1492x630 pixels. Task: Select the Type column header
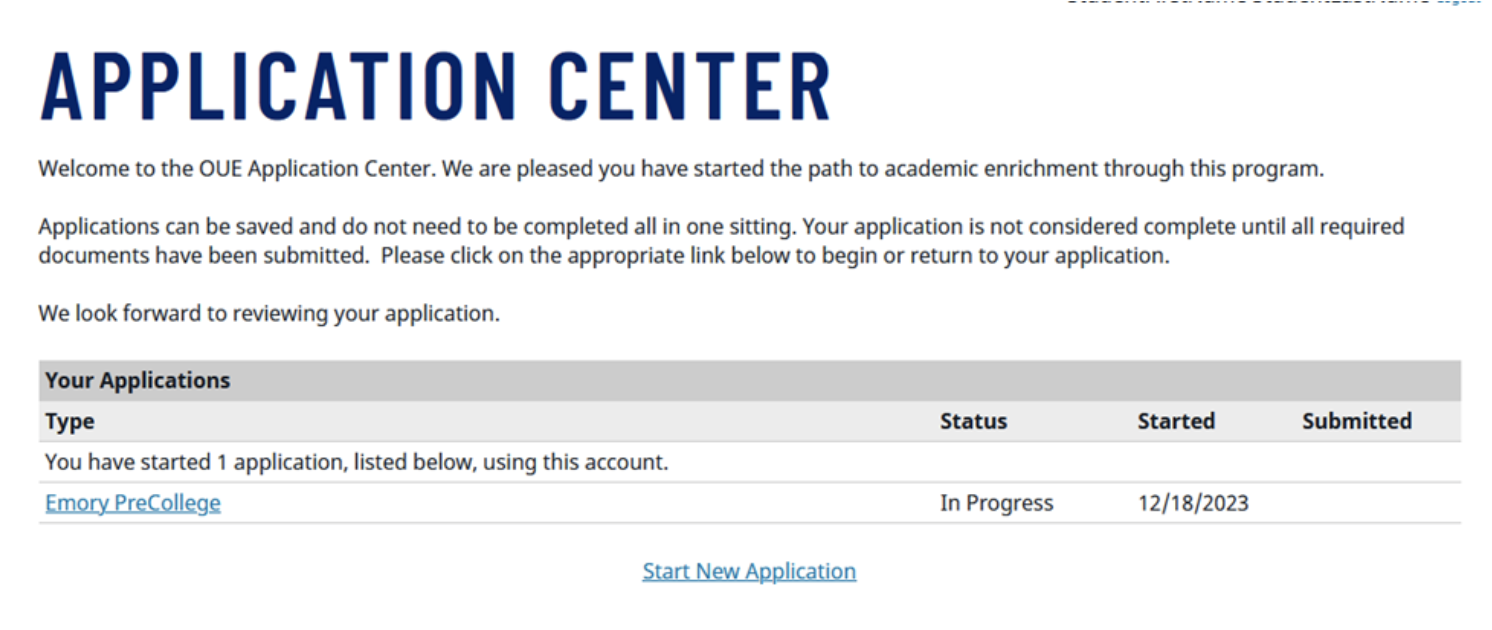click(70, 422)
